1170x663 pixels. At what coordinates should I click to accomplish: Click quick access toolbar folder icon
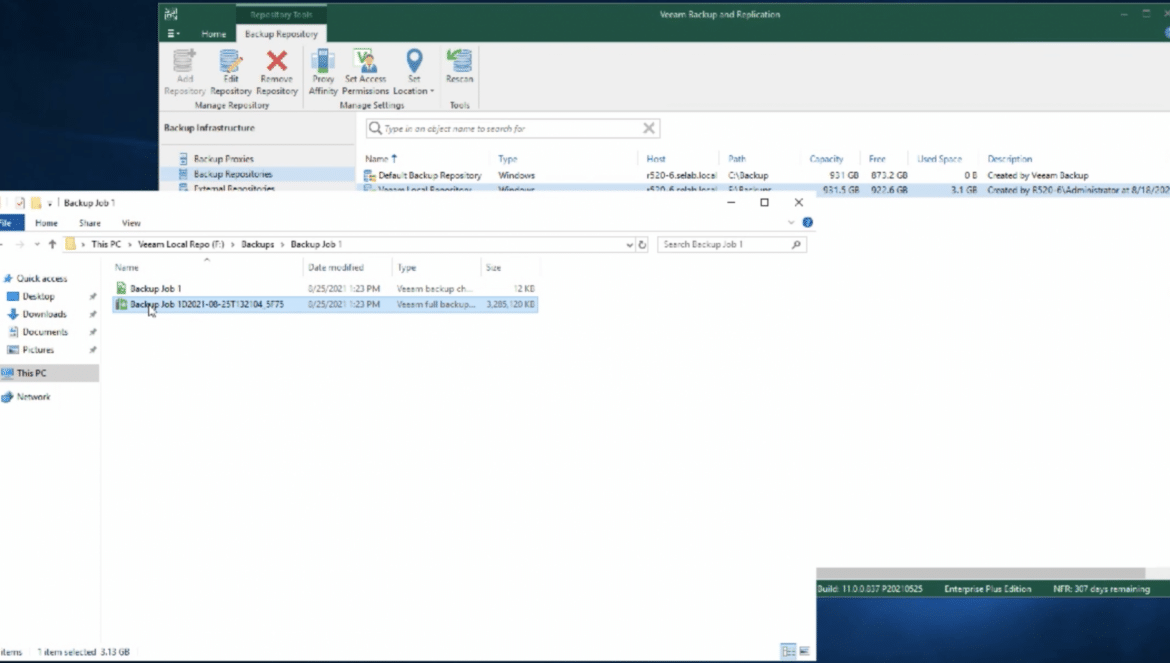point(35,203)
